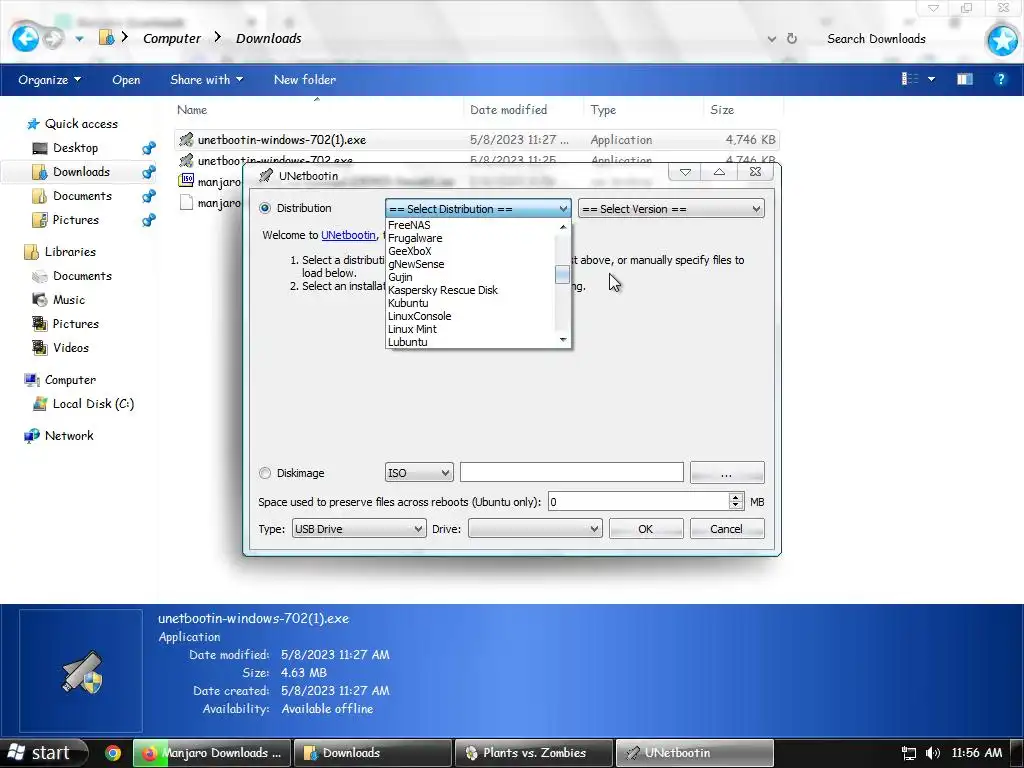
Task: Choose Frugalware from distribution list
Action: tap(415, 238)
